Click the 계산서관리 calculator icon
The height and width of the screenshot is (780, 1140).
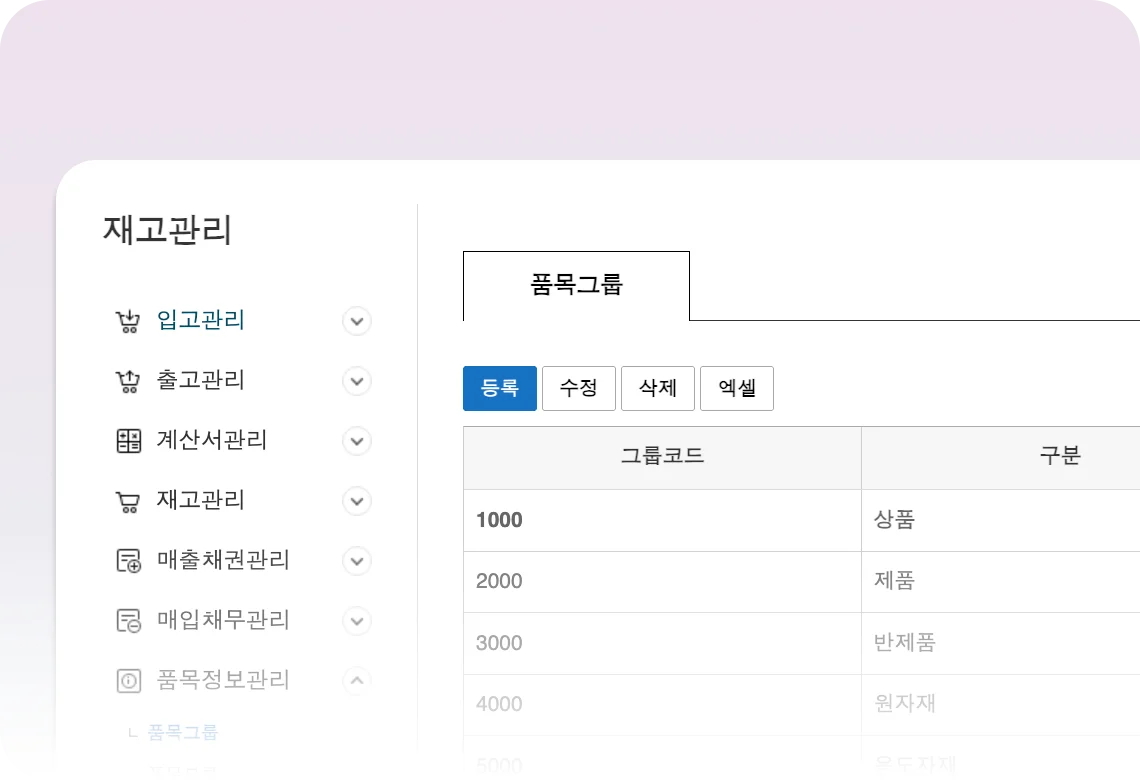pos(128,441)
